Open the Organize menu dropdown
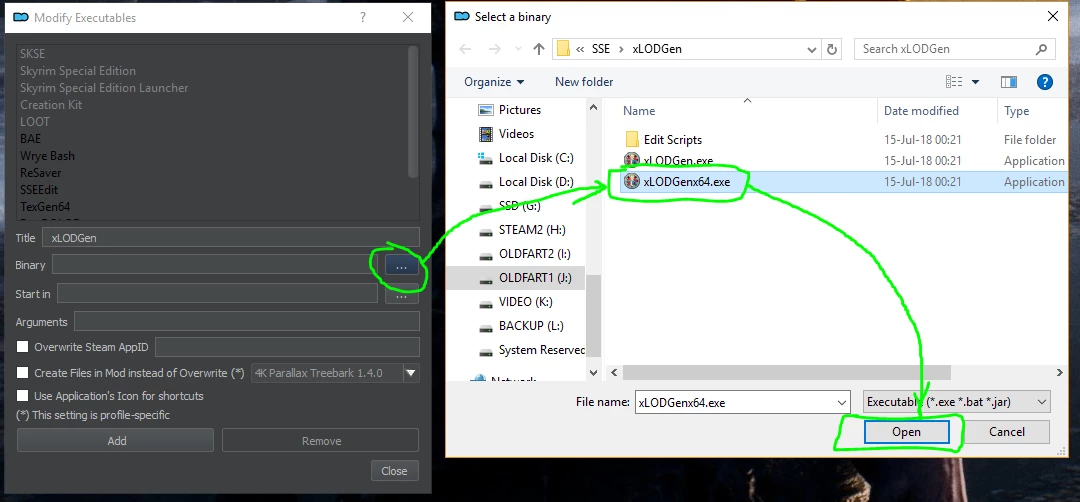Viewport: 1080px width, 502px height. coord(494,82)
